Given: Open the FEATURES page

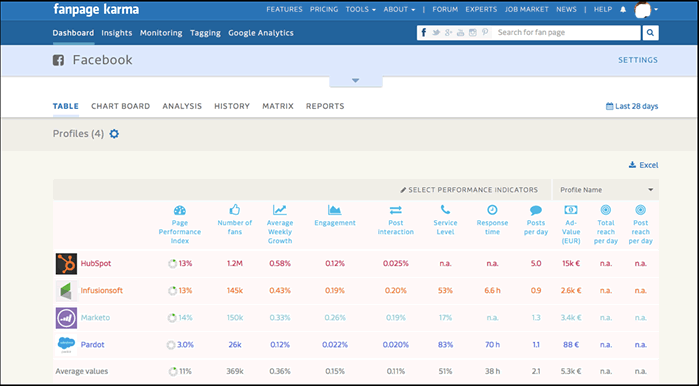Looking at the screenshot, I should (x=284, y=9).
